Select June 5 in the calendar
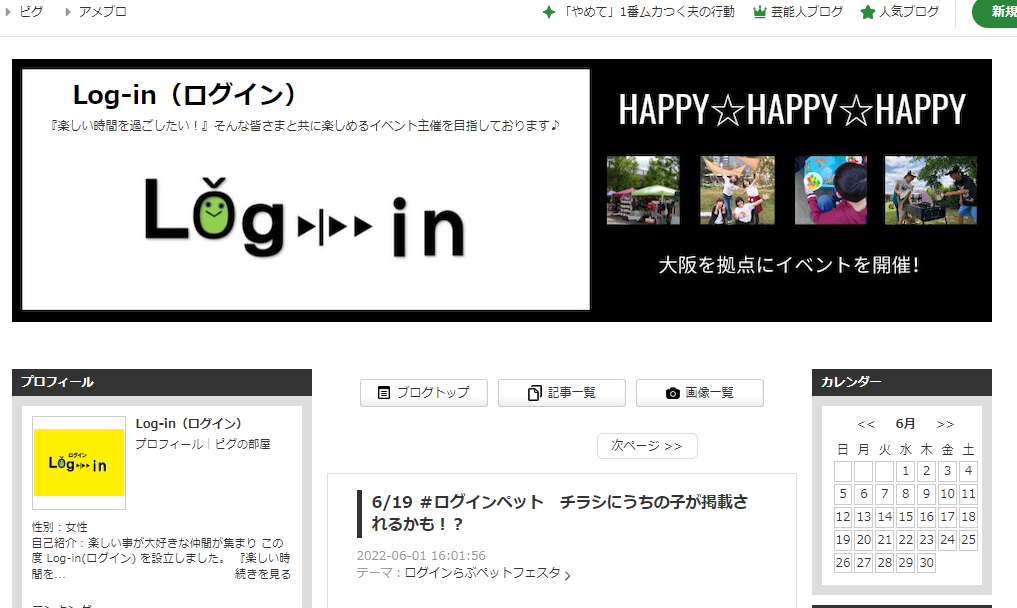This screenshot has height=608, width=1017. pos(843,494)
